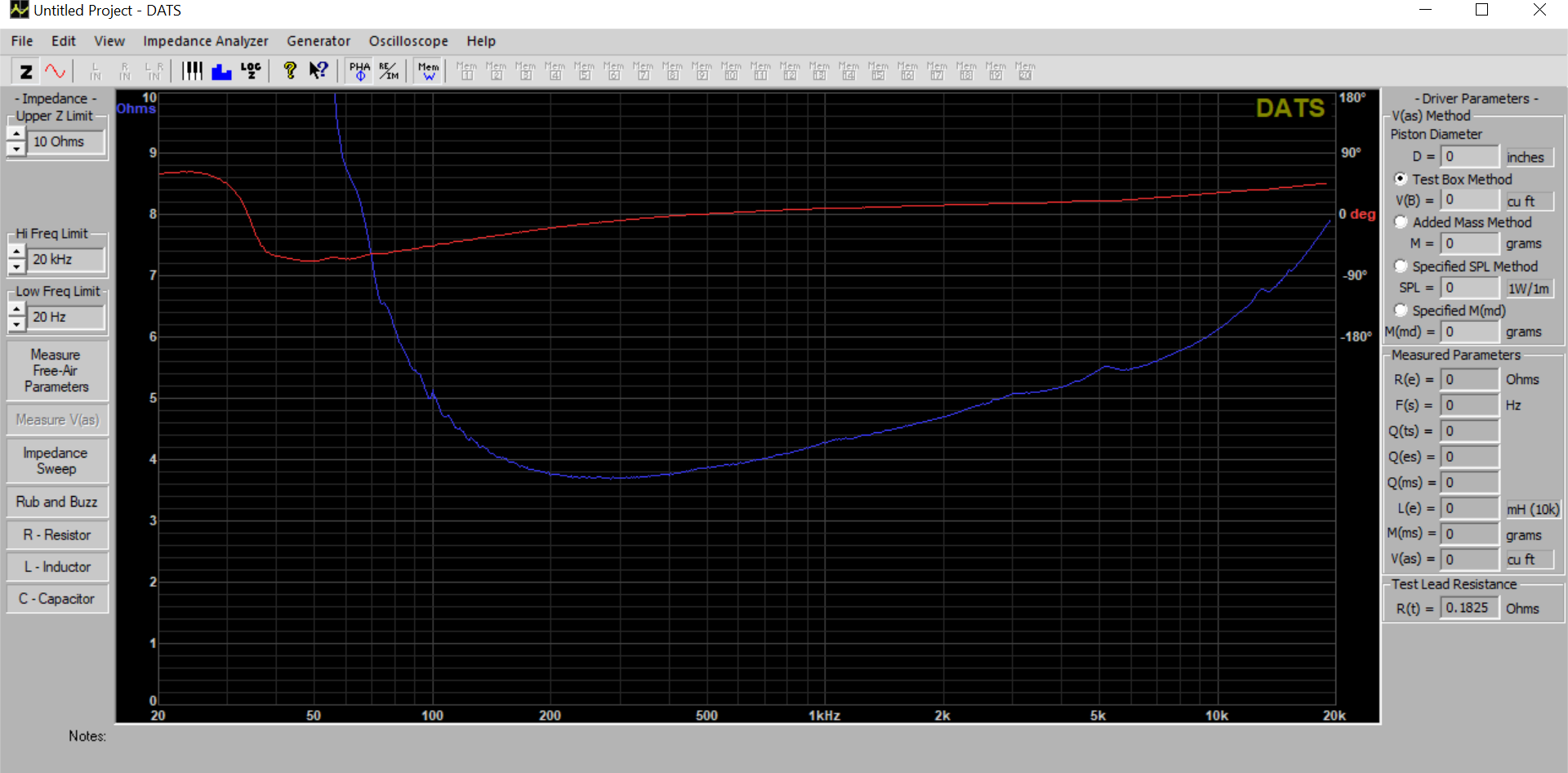Click the 20 kHz Hi Freq Limit field
The height and width of the screenshot is (773, 1568).
pyautogui.click(x=68, y=259)
